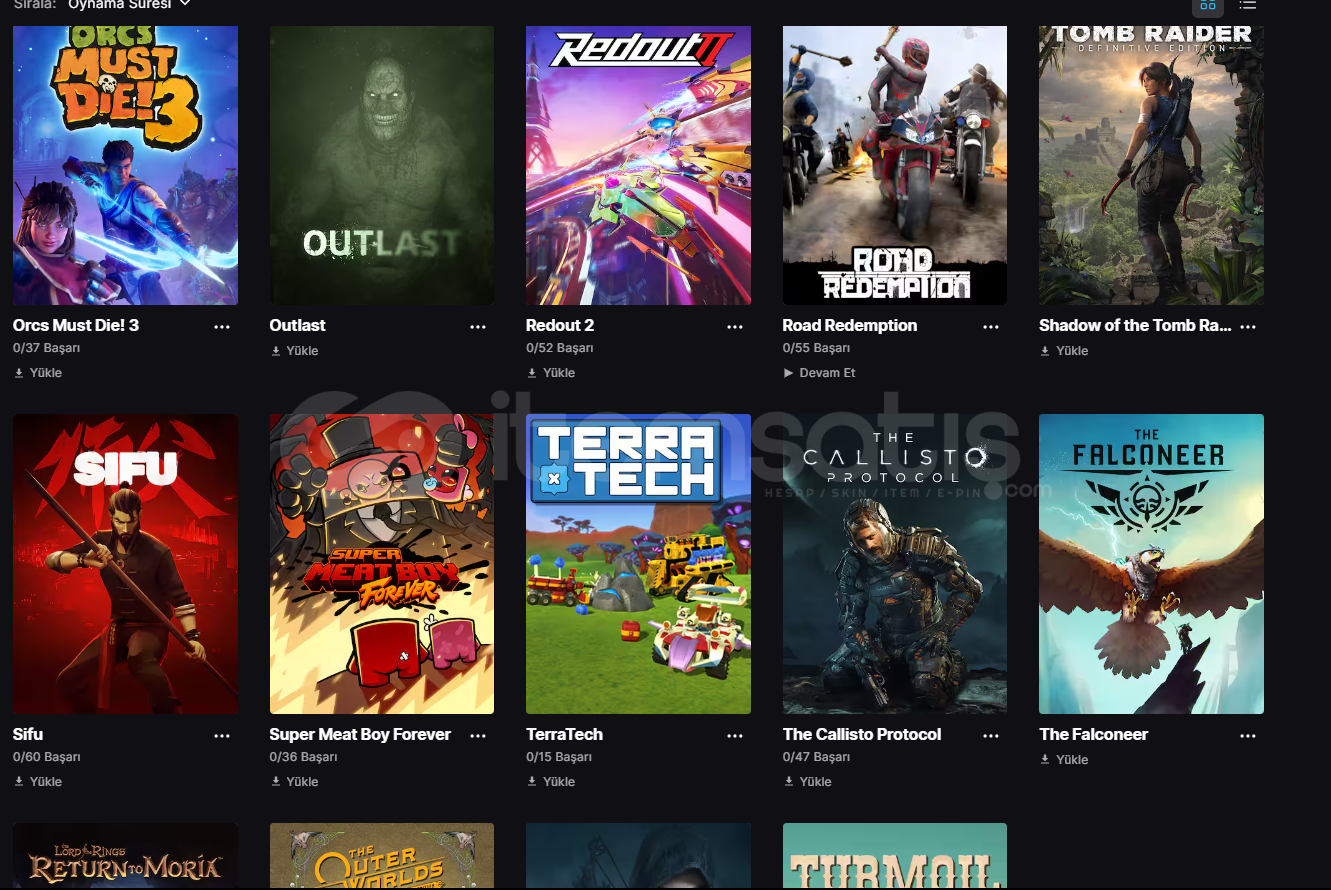
Task: Click Yükle under Outlast
Action: [295, 351]
